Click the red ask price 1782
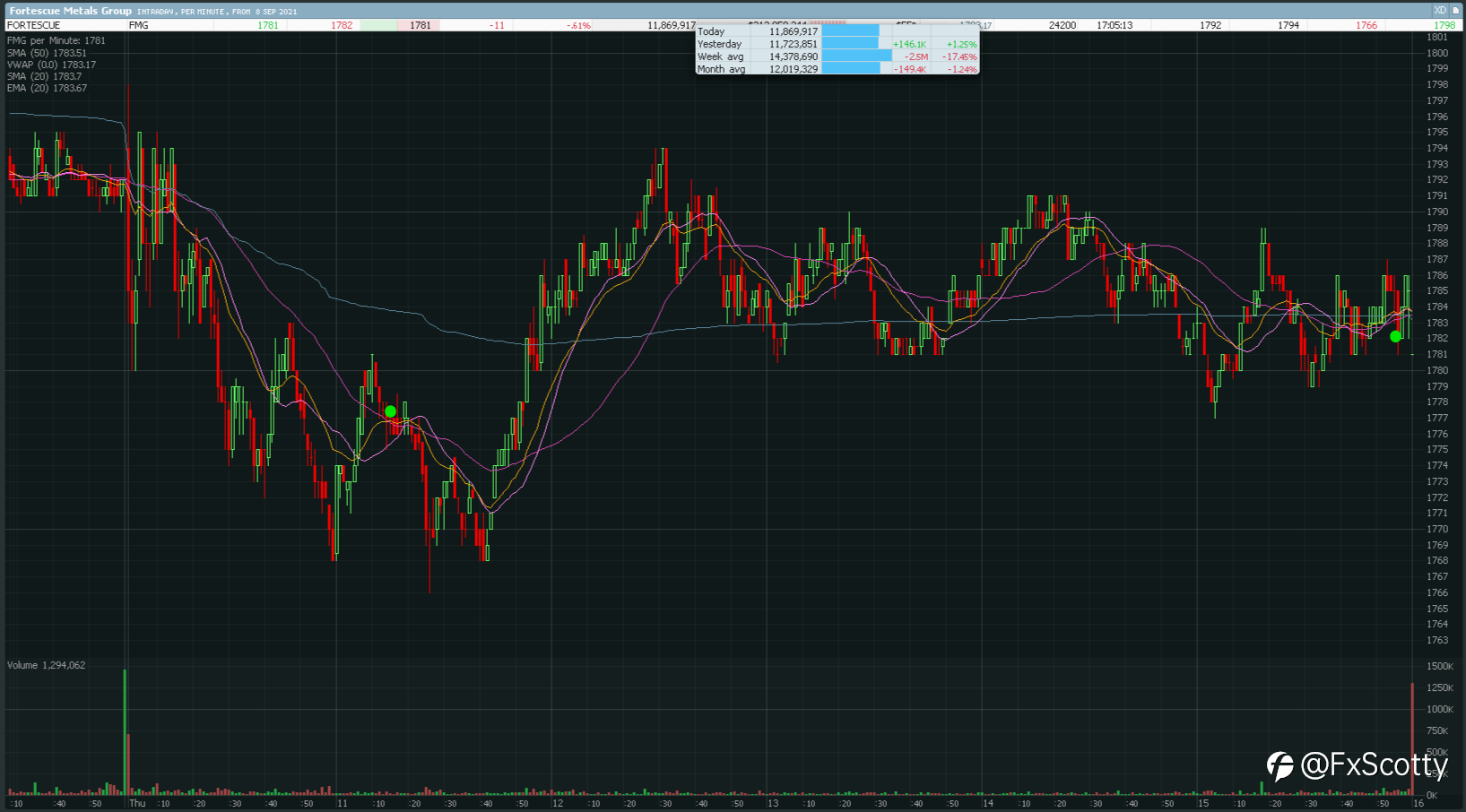This screenshot has width=1466, height=812. point(342,25)
